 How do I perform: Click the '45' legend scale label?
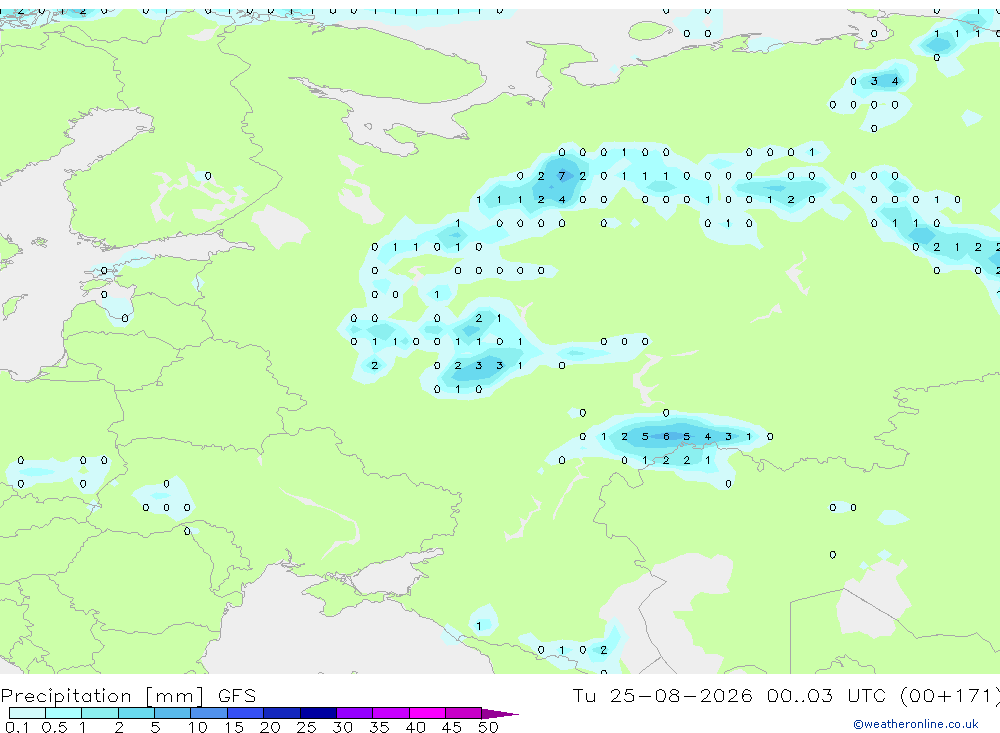click(452, 727)
